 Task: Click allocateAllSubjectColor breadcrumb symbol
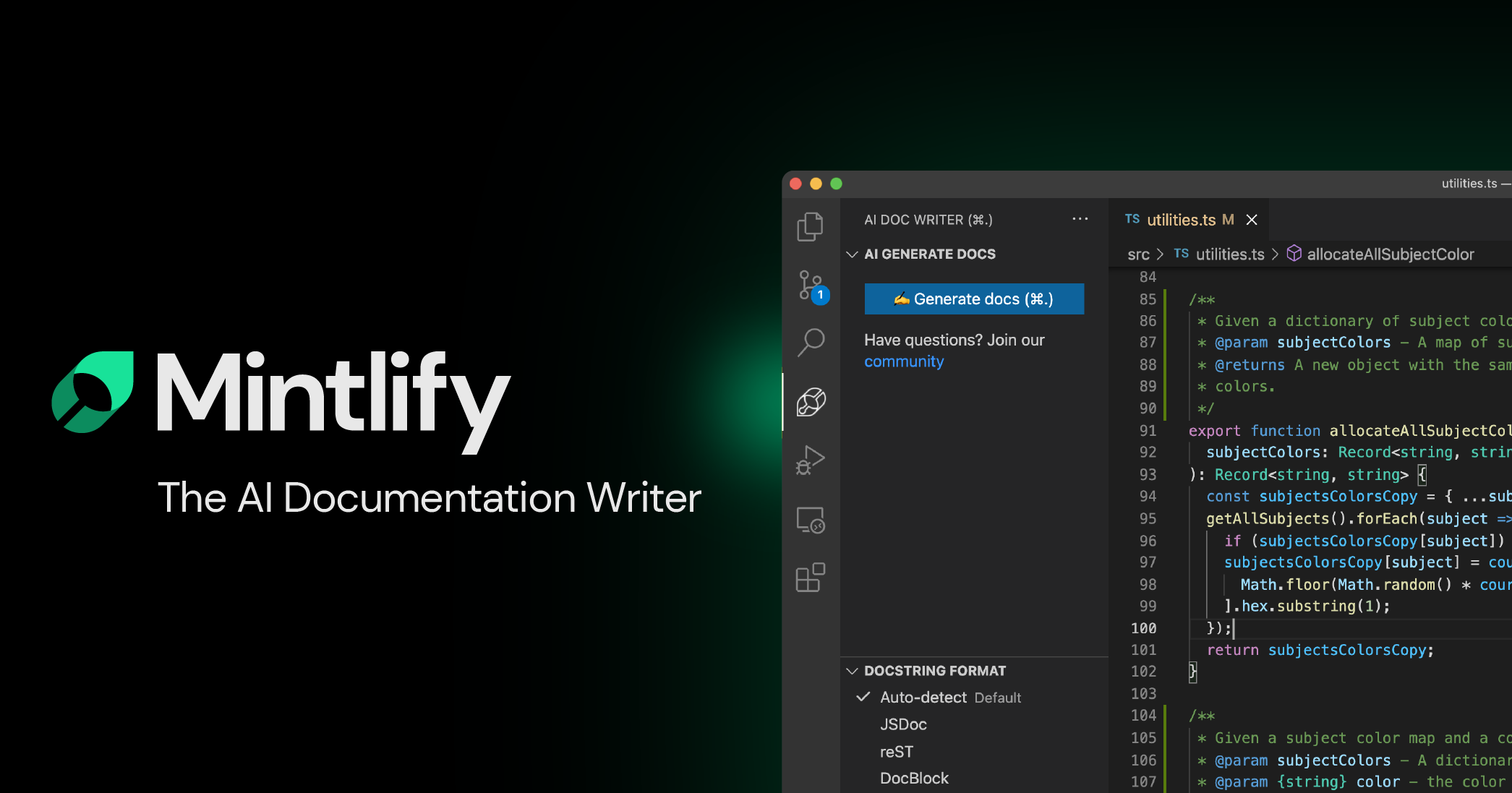click(x=1389, y=254)
